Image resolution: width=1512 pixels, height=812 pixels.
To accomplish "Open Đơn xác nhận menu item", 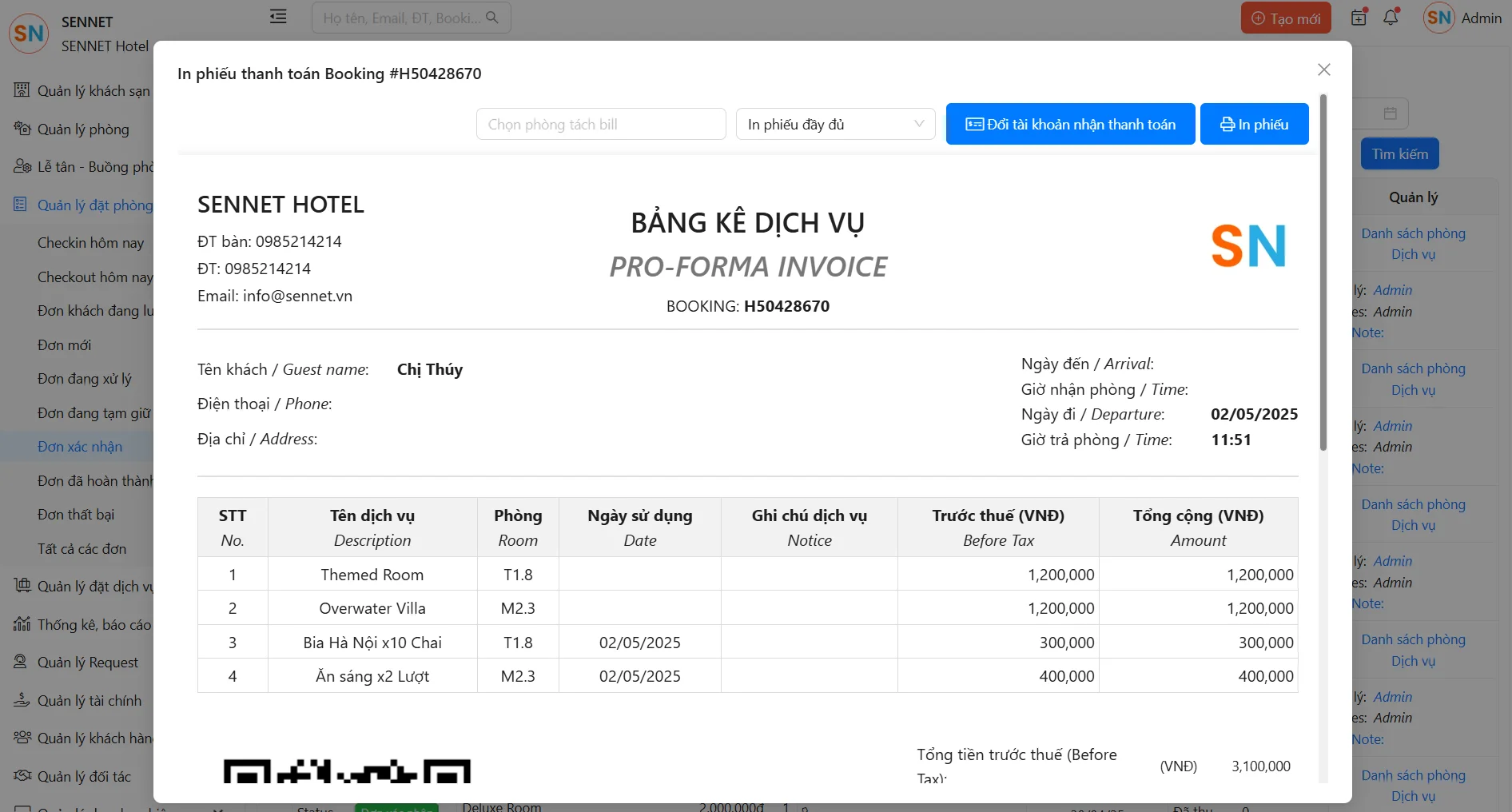I will pyautogui.click(x=80, y=447).
